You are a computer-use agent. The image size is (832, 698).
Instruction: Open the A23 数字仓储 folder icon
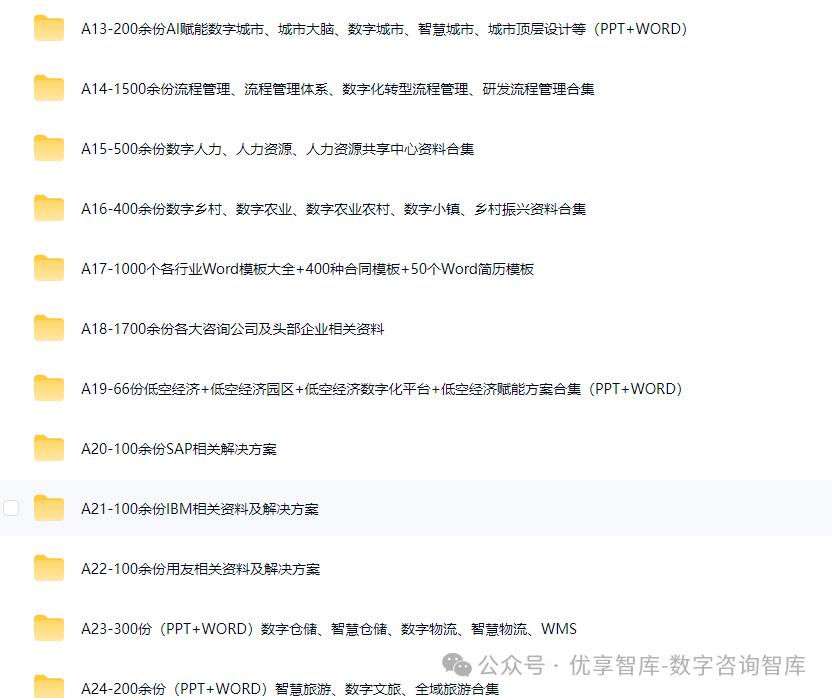click(48, 628)
